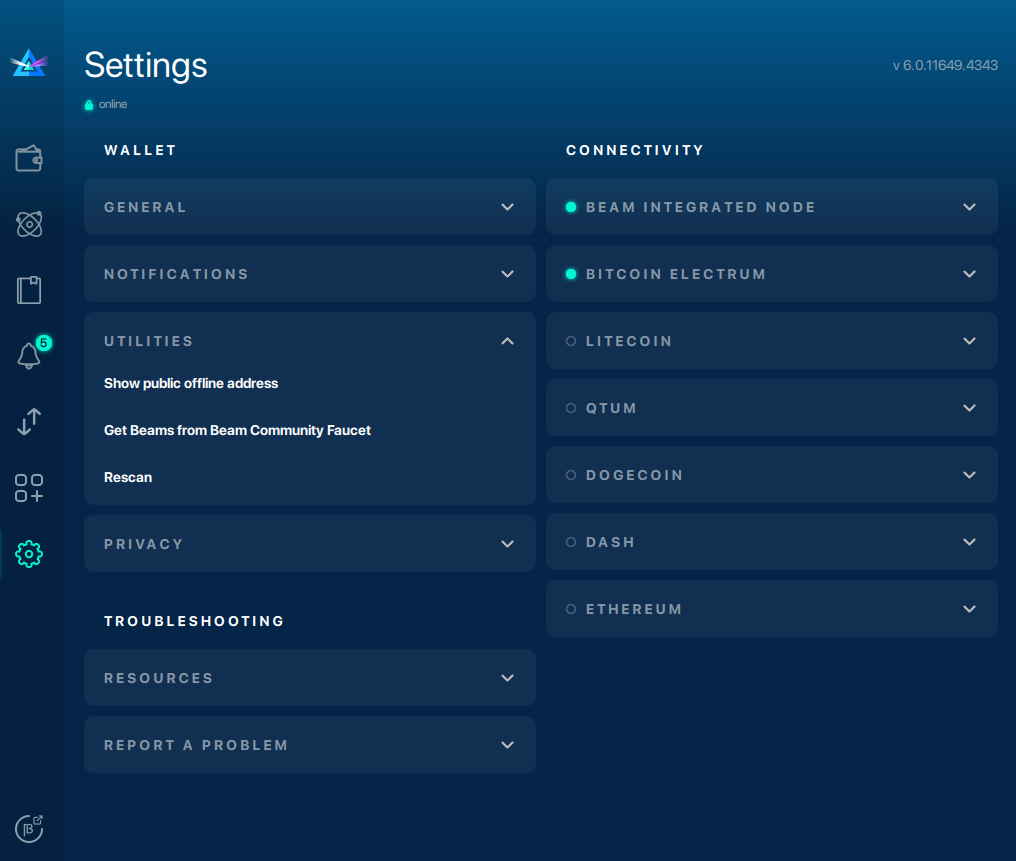Click the online status text
The width and height of the screenshot is (1016, 861).
(x=113, y=104)
